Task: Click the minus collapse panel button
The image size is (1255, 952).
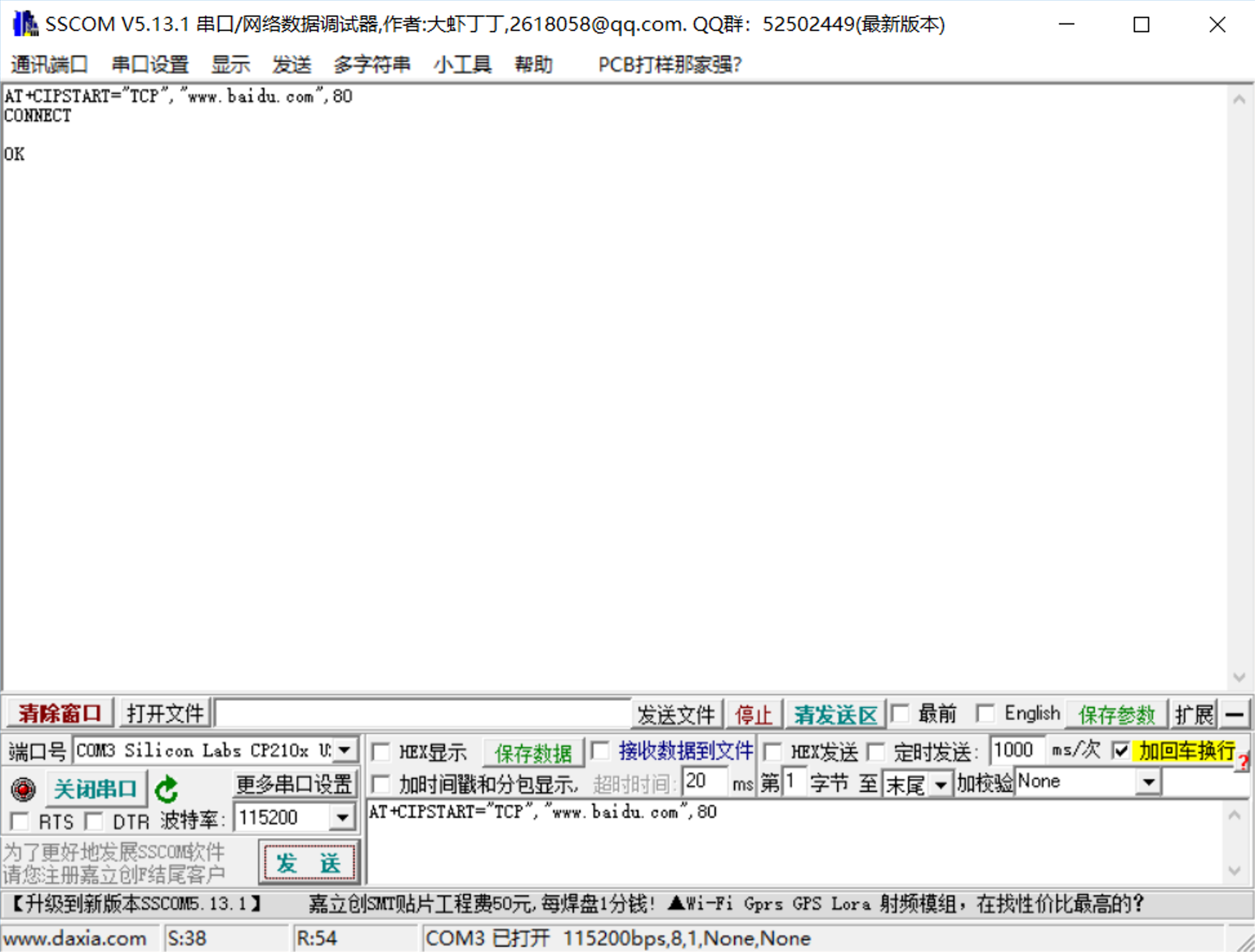Action: [1234, 715]
